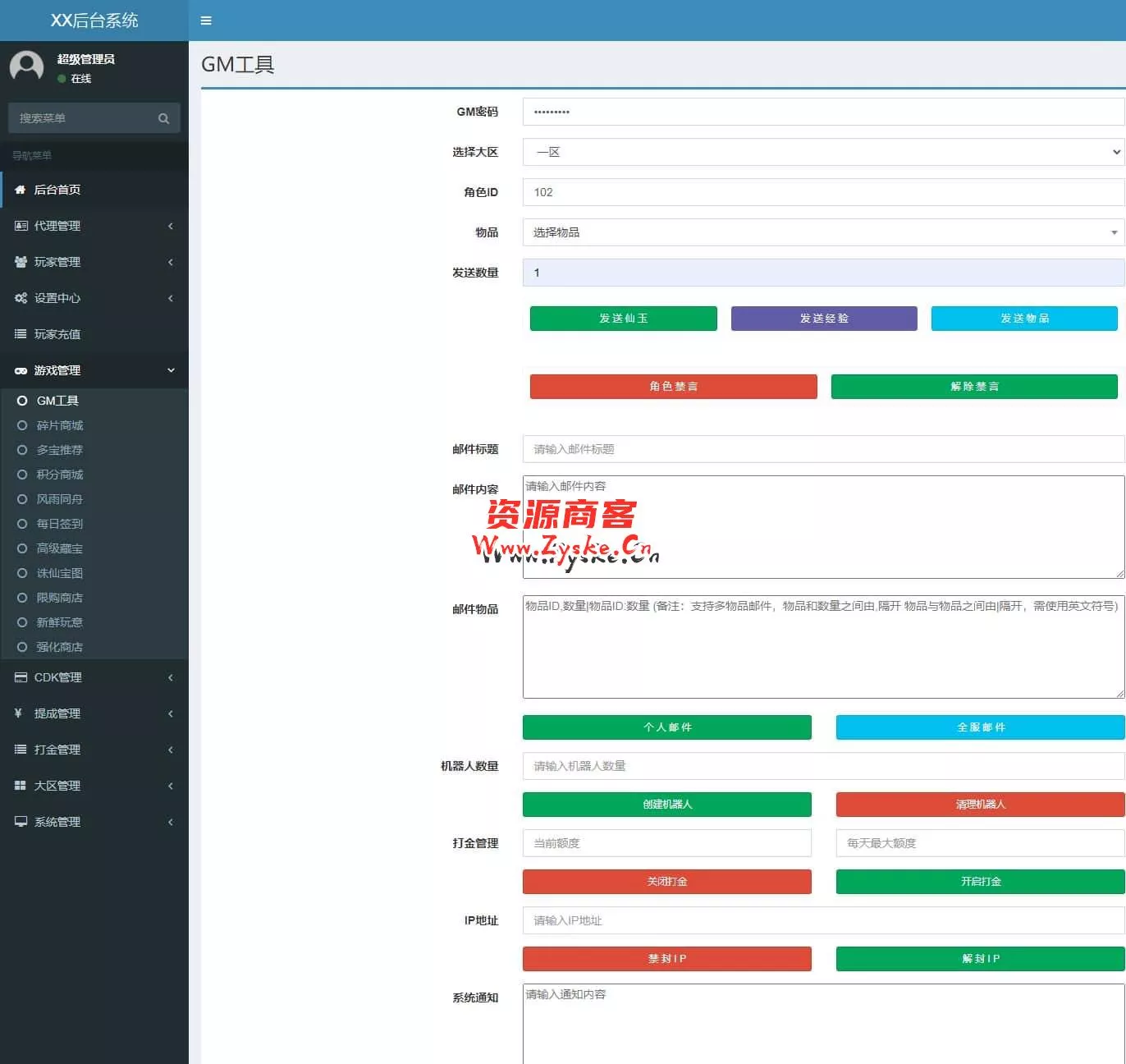Collapse the 游戏管理 menu chevron
Image resolution: width=1126 pixels, height=1064 pixels.
tap(171, 370)
